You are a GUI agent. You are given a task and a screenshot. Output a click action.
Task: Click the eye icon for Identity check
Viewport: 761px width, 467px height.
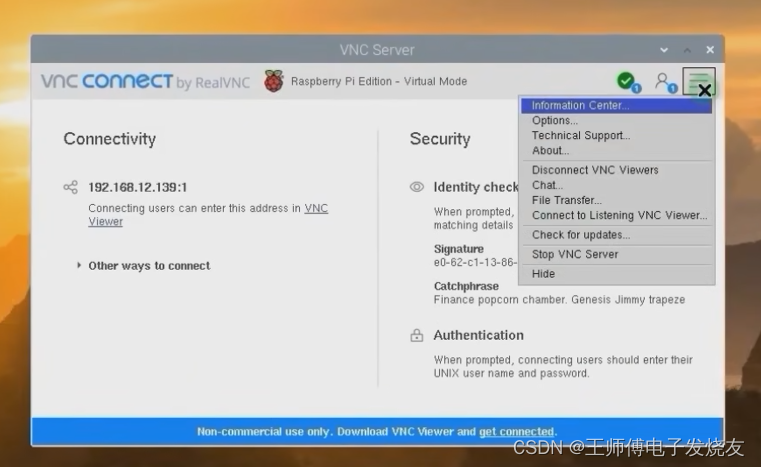(417, 187)
